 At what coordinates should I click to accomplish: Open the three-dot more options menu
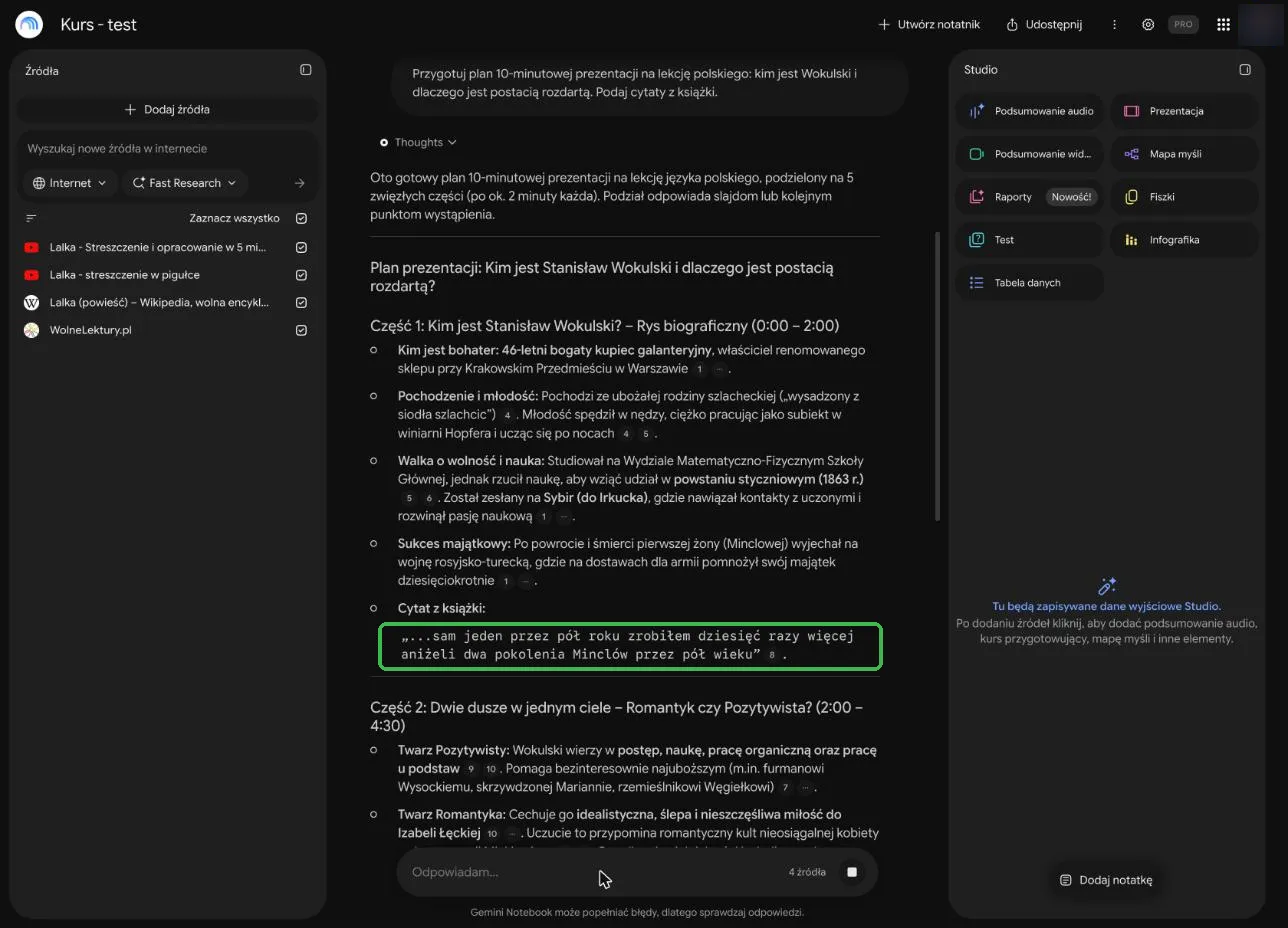[x=1114, y=25]
